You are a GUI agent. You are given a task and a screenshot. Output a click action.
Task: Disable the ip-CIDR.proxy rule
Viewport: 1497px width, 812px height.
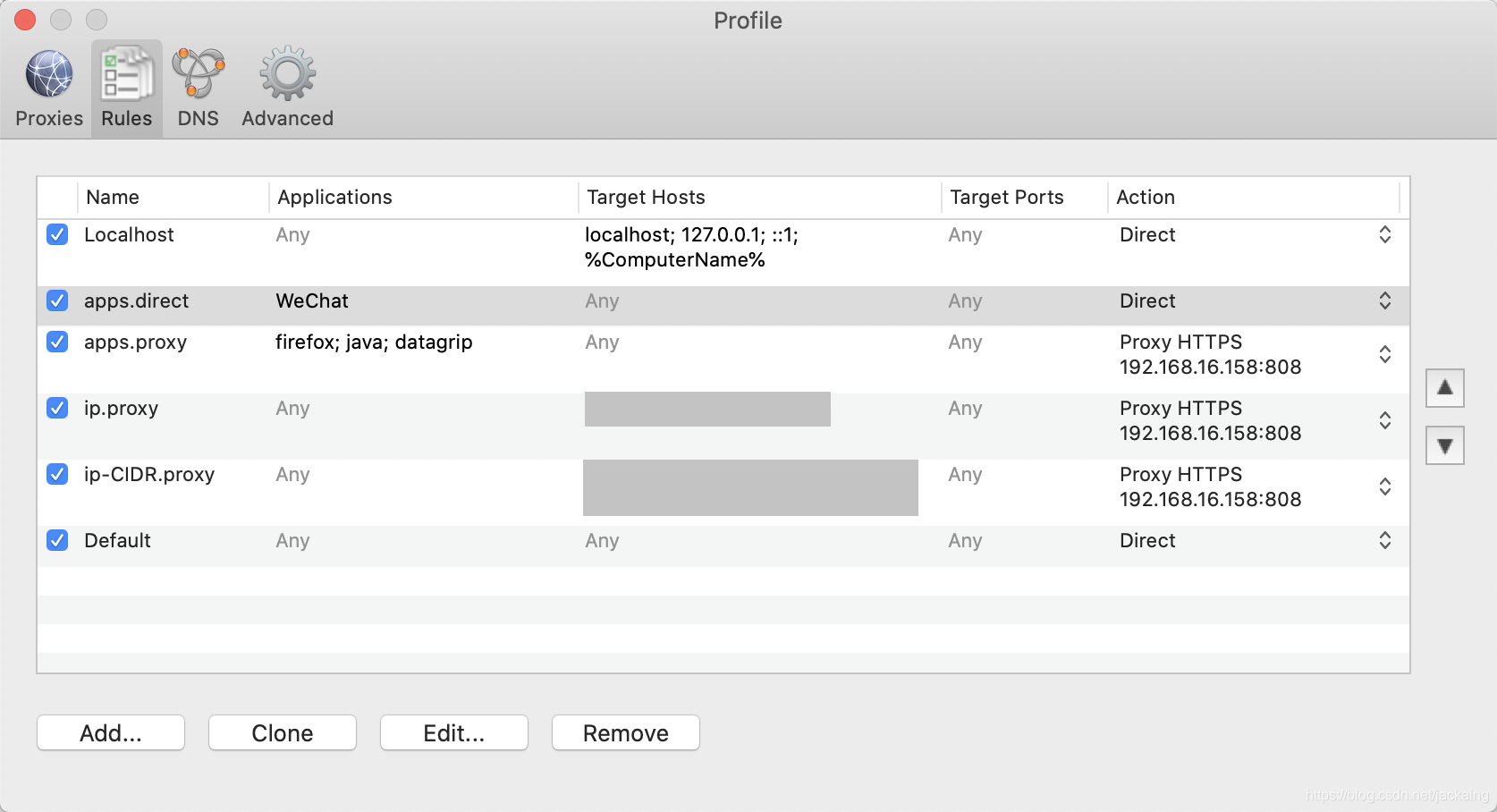click(x=57, y=474)
